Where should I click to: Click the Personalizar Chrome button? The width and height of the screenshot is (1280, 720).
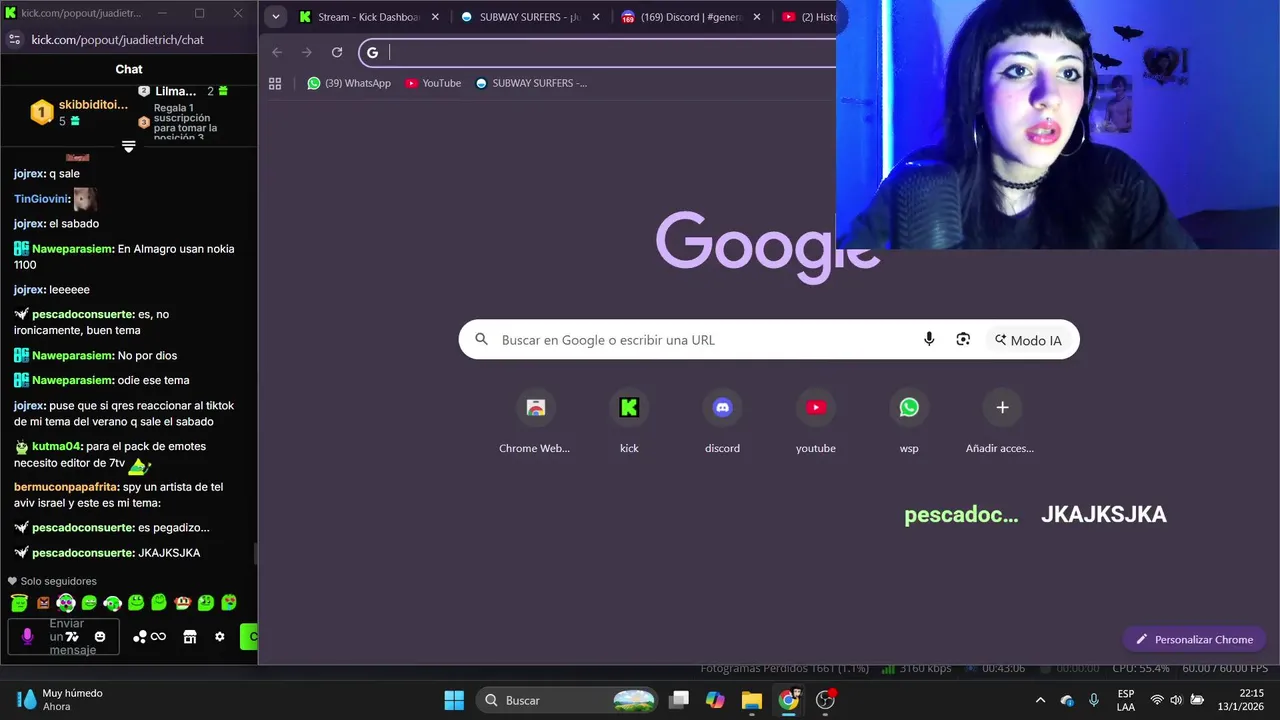[x=1194, y=639]
